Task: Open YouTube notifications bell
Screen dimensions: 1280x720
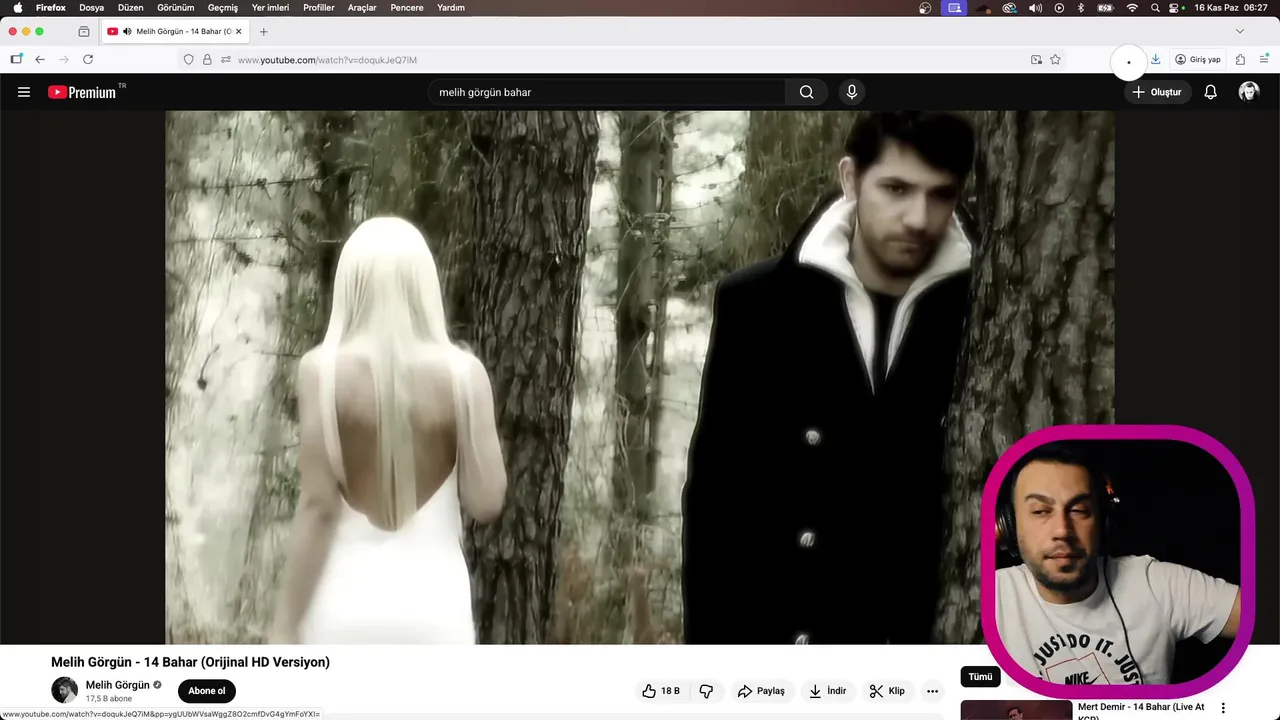Action: [x=1210, y=92]
